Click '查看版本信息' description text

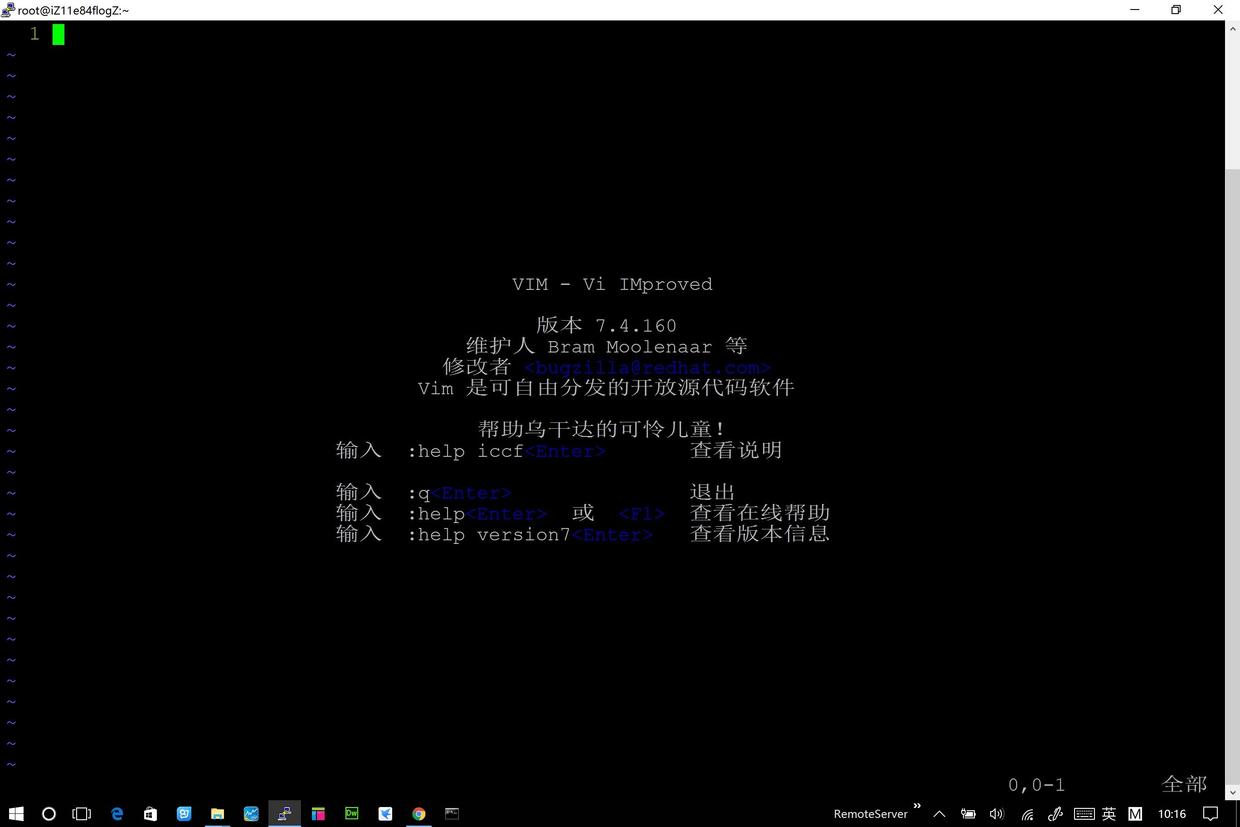point(760,534)
